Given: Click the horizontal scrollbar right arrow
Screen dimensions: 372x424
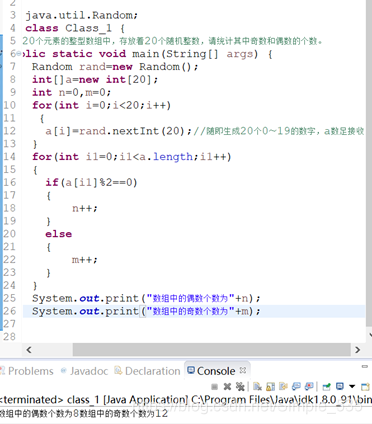Looking at the screenshot, I should point(358,350).
